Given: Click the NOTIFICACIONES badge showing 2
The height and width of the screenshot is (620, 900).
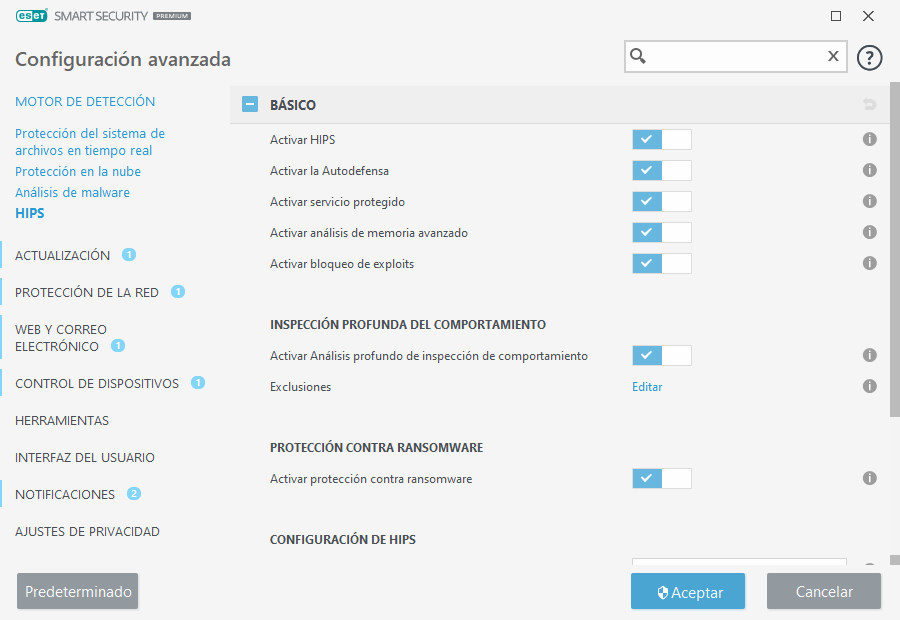Looking at the screenshot, I should [134, 494].
